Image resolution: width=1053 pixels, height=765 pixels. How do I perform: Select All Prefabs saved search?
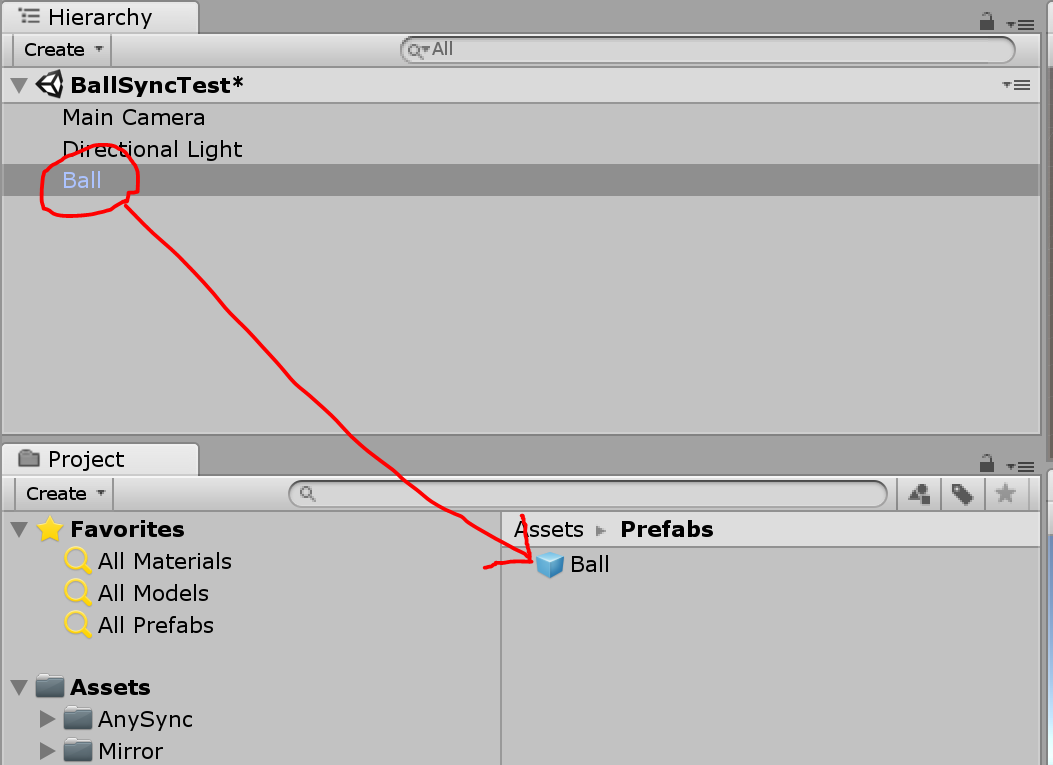point(155,625)
